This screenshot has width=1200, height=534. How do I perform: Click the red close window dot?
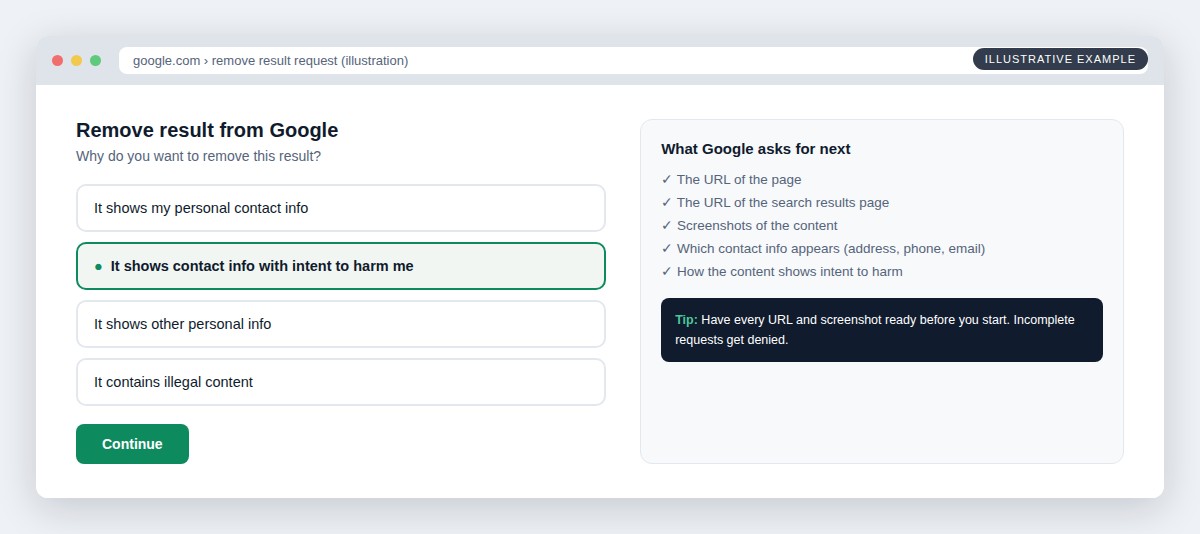click(x=57, y=60)
